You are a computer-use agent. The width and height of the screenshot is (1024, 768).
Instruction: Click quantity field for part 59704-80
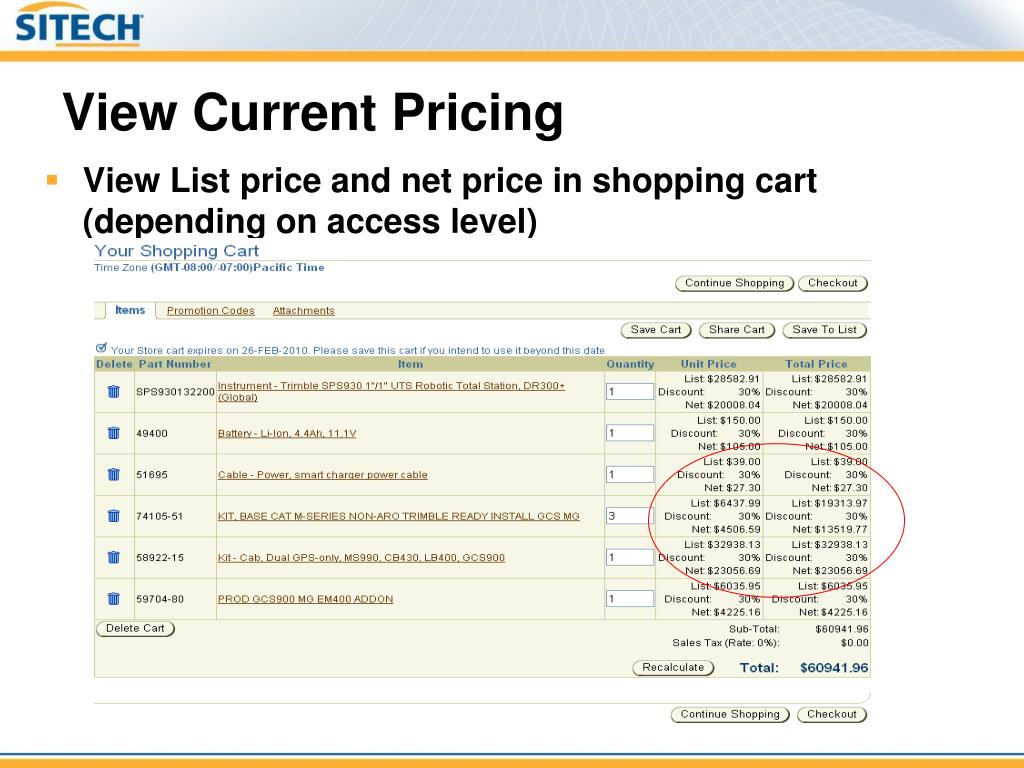coord(630,599)
